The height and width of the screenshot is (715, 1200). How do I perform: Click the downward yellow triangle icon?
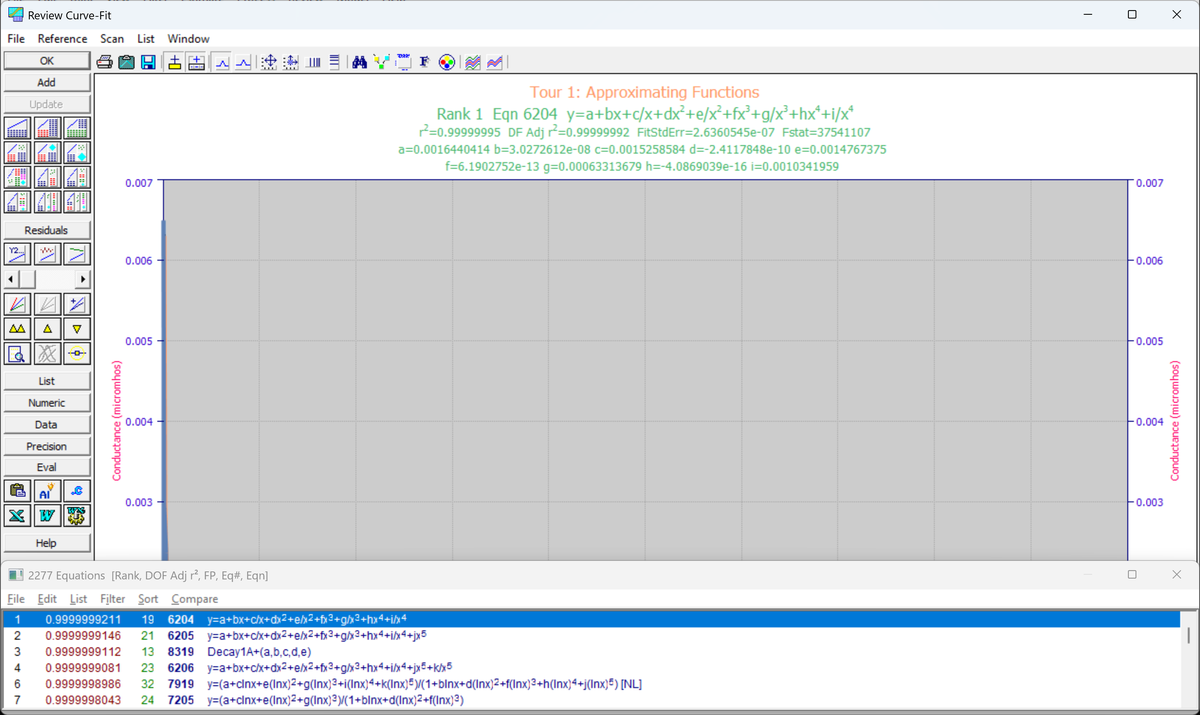(x=77, y=328)
